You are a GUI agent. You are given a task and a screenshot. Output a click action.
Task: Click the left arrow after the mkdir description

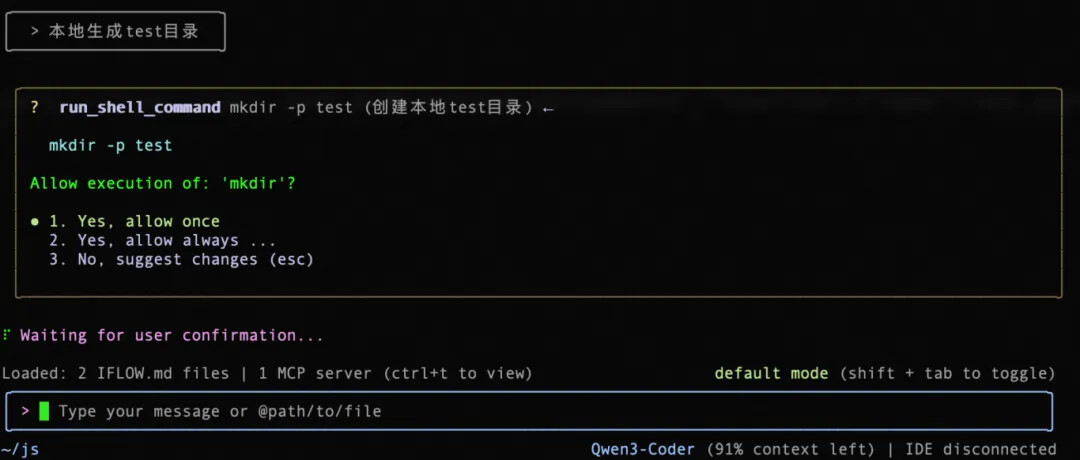point(547,108)
